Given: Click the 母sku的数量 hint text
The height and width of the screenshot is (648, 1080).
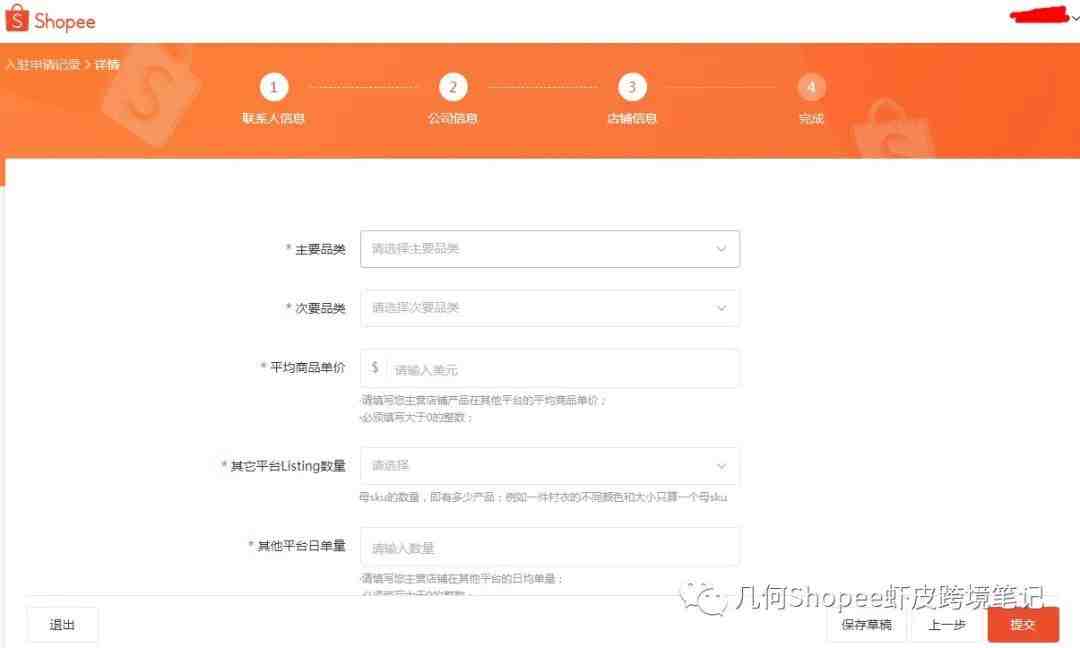Looking at the screenshot, I should click(543, 497).
